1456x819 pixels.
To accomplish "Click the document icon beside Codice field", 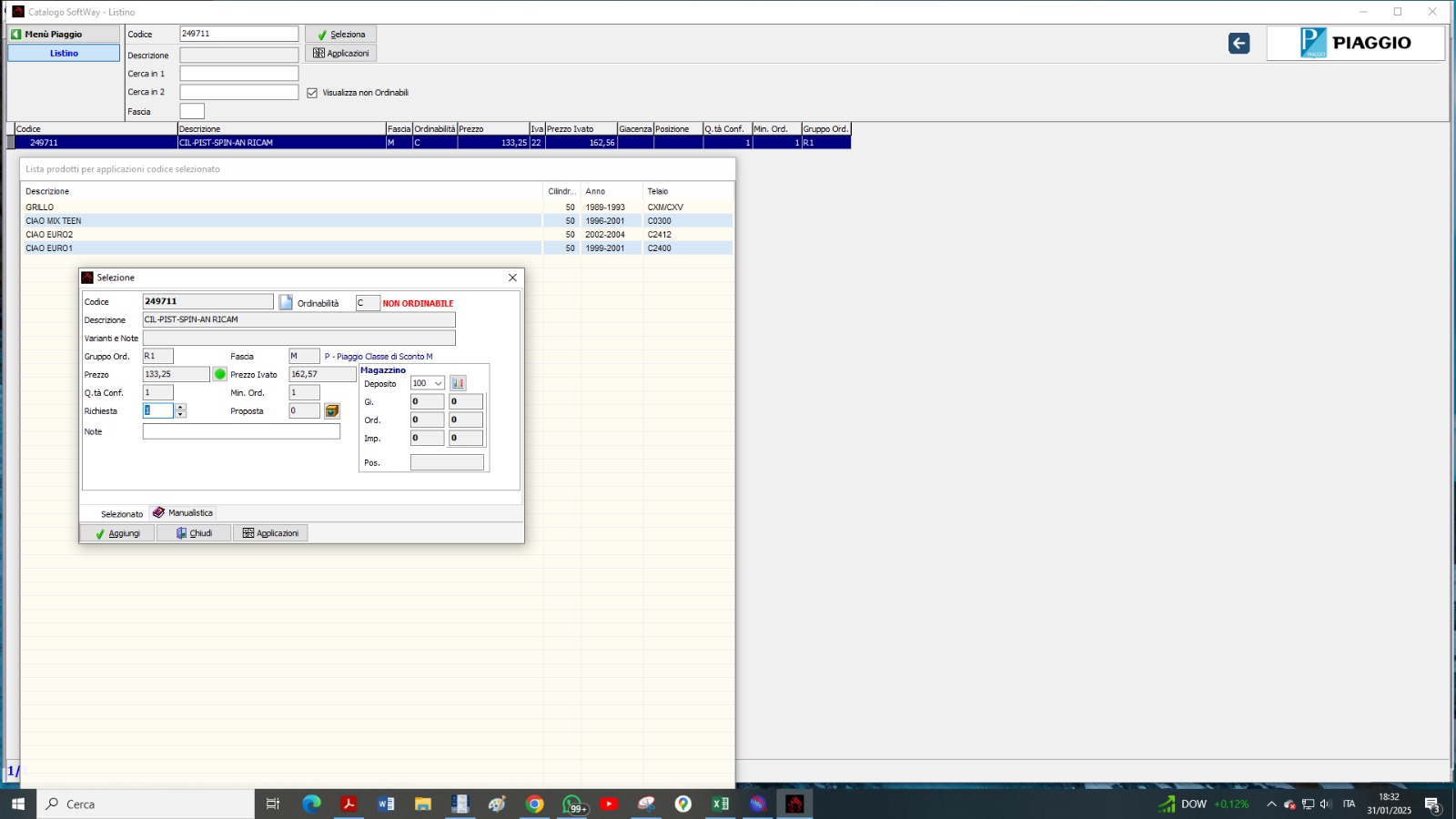I will click(x=286, y=302).
